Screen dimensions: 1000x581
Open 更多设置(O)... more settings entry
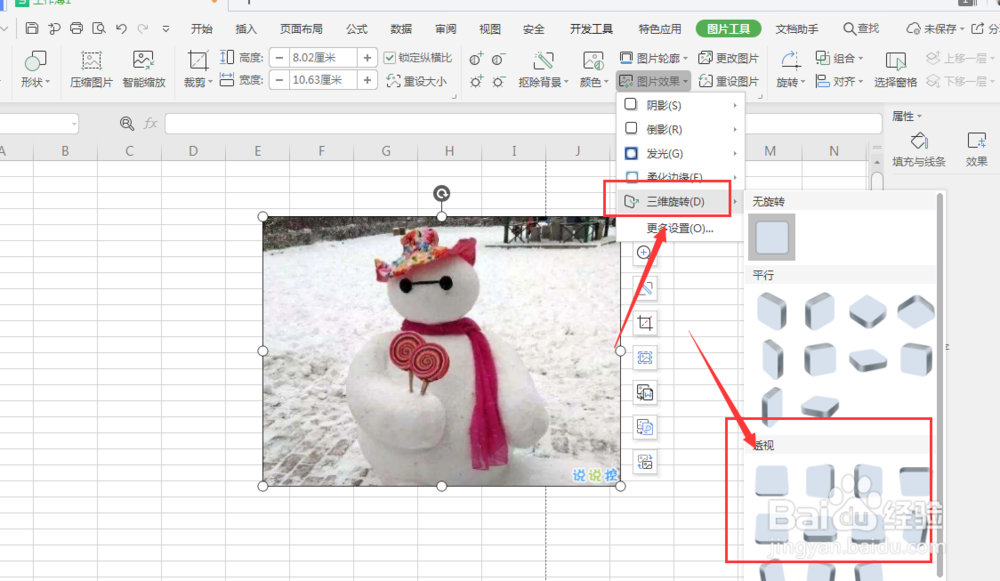(x=680, y=228)
